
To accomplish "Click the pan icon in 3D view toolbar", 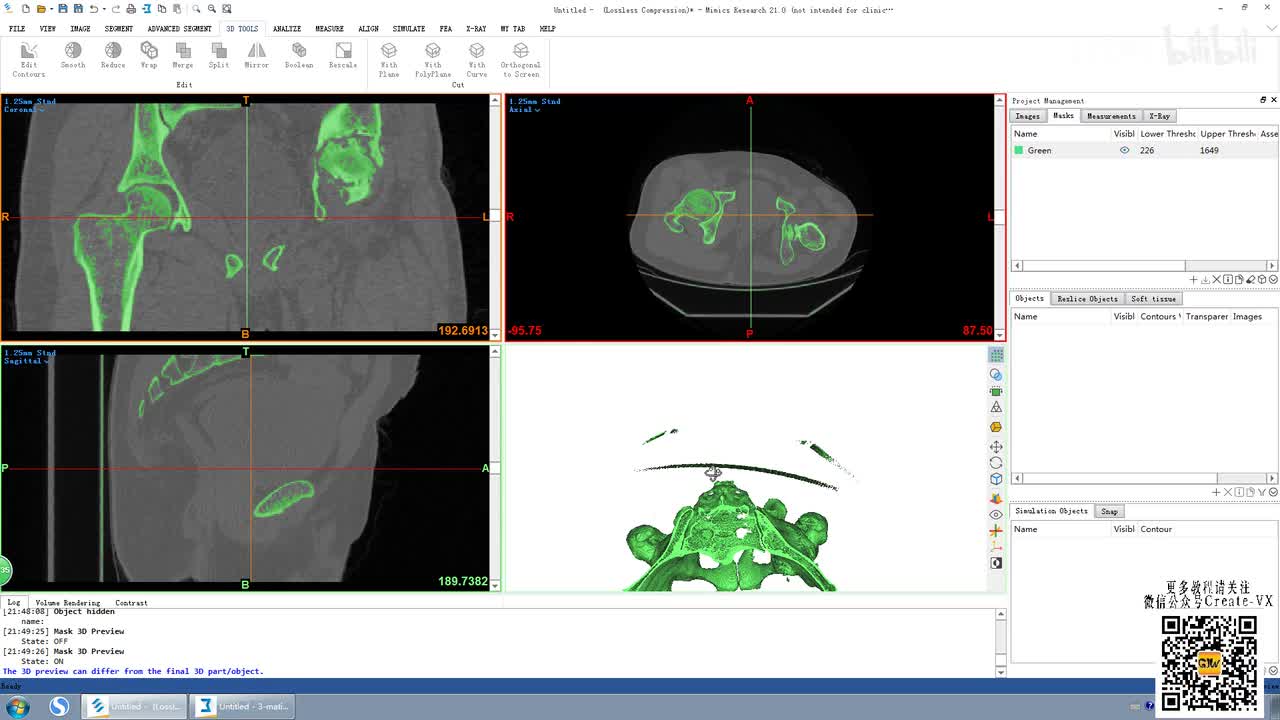I will point(996,447).
